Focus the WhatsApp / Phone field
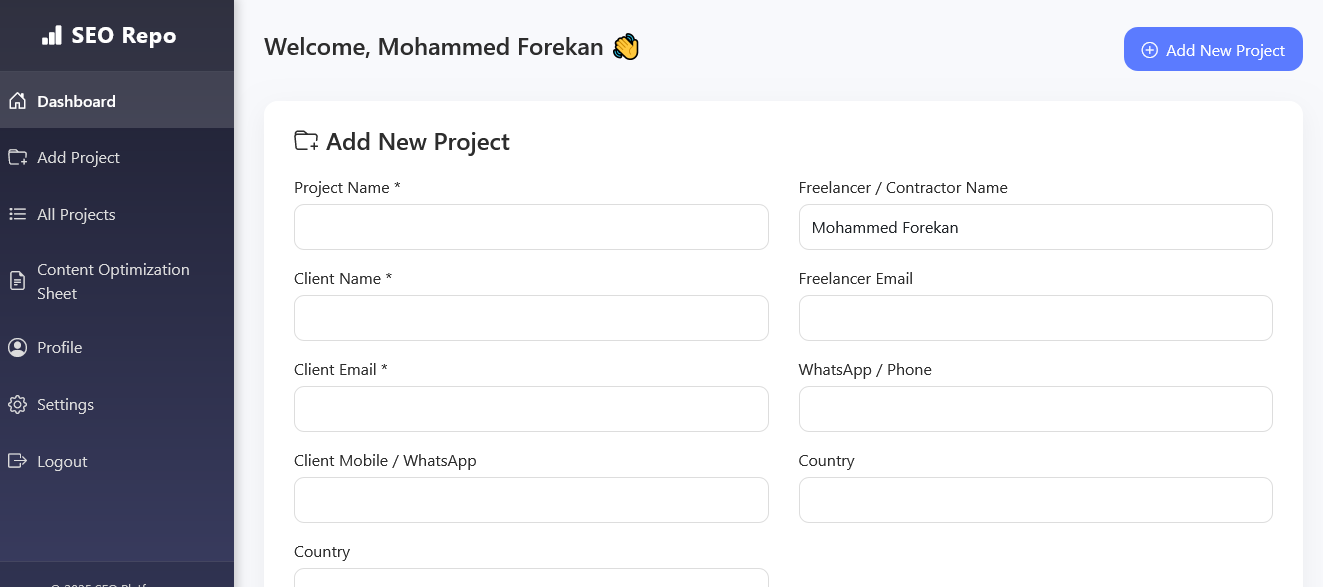The height and width of the screenshot is (587, 1323). pos(1035,409)
